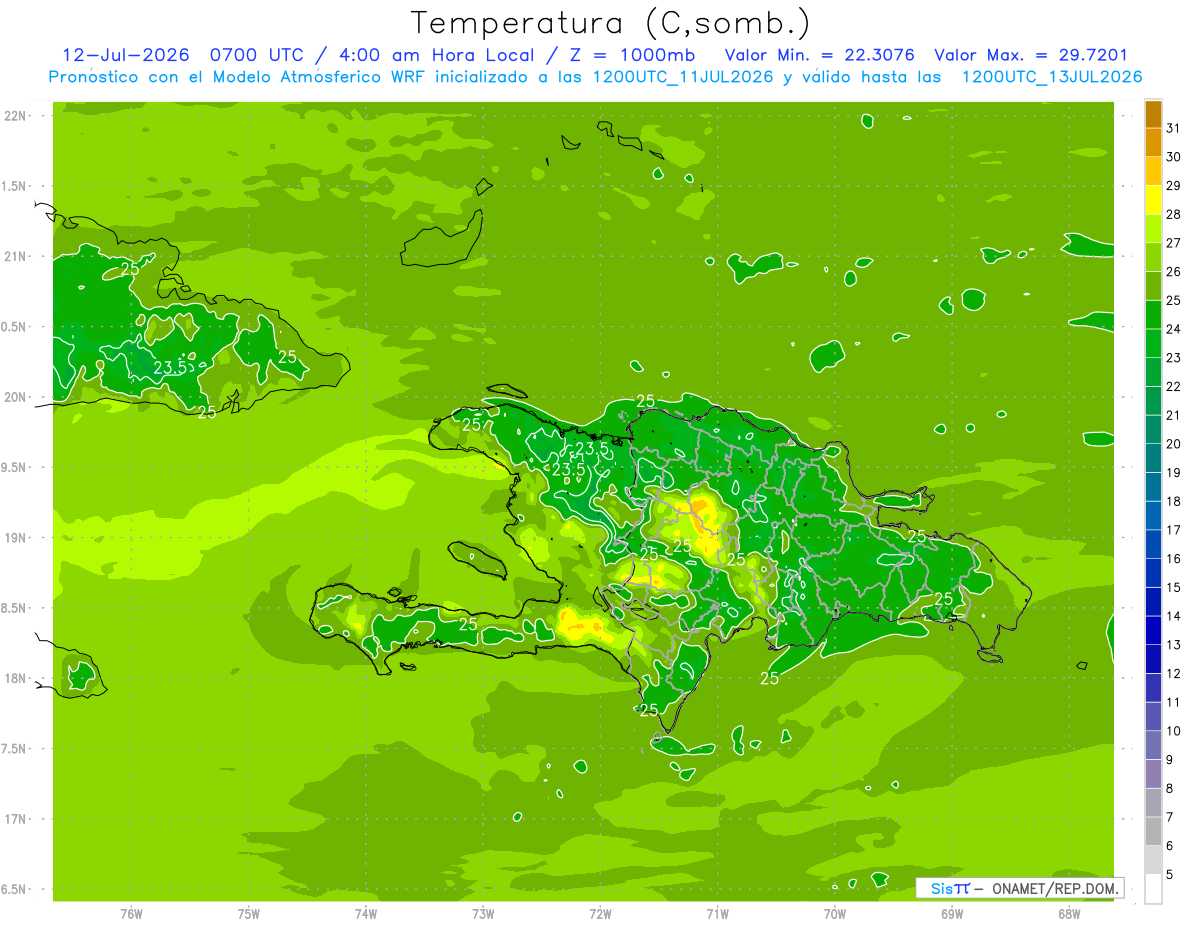This screenshot has width=1200, height=927.
Task: Click the "69W" longitude axis label
Action: coord(952,914)
